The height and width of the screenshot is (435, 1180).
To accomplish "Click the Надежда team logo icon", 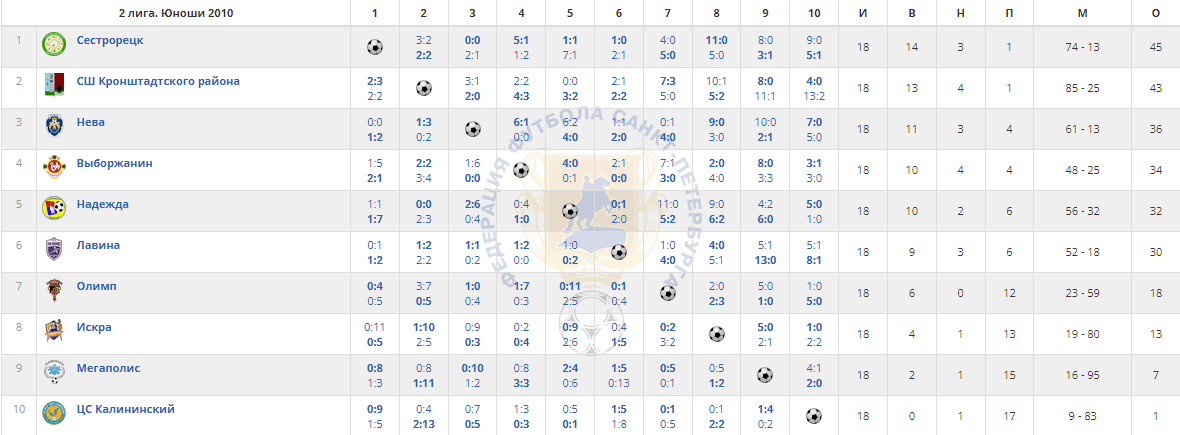I will tap(53, 209).
